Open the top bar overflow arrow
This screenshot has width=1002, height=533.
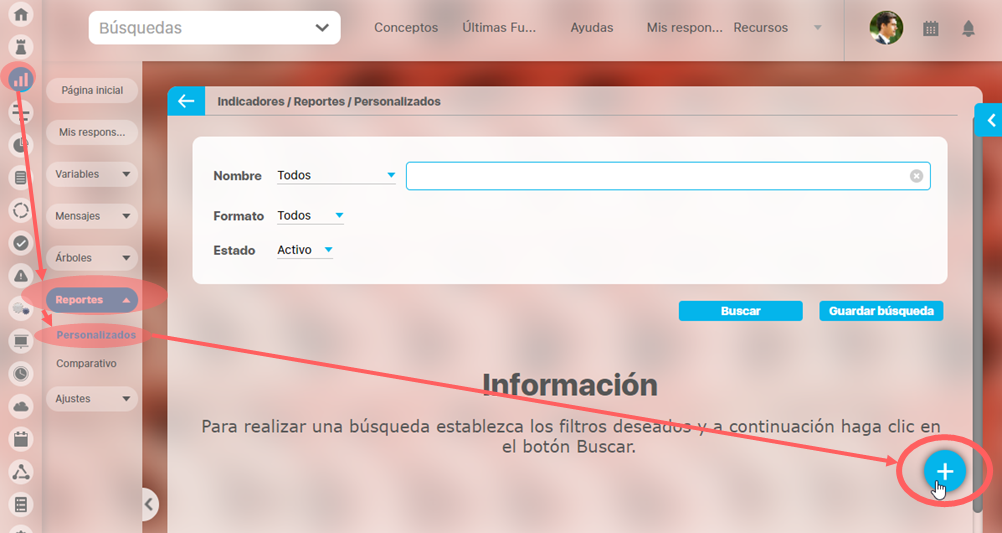click(817, 28)
